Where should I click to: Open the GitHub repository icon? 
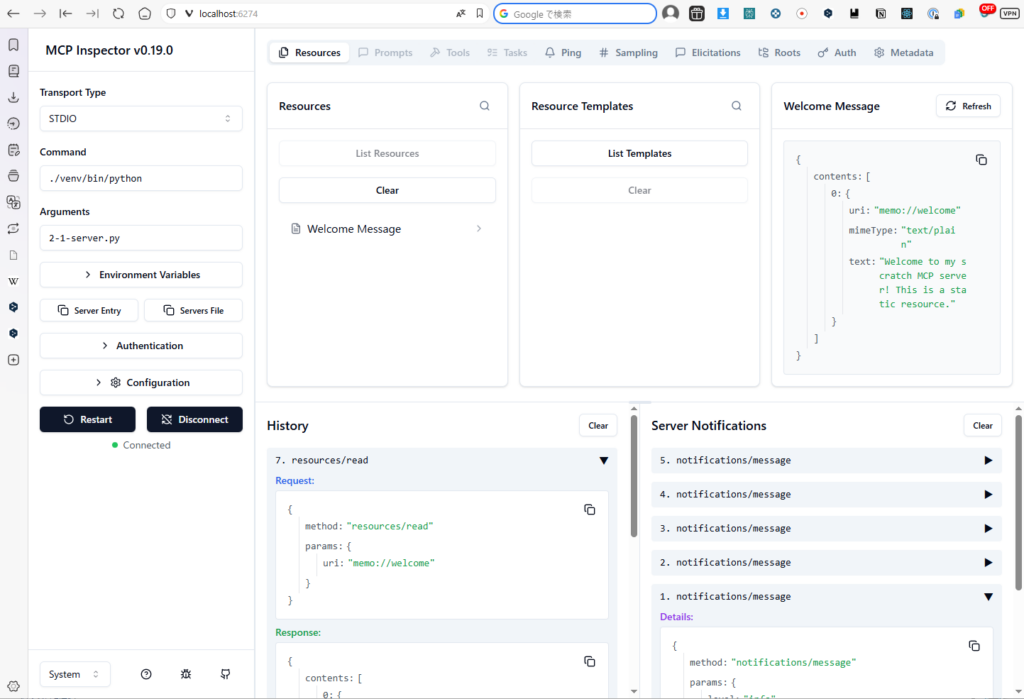(x=224, y=674)
